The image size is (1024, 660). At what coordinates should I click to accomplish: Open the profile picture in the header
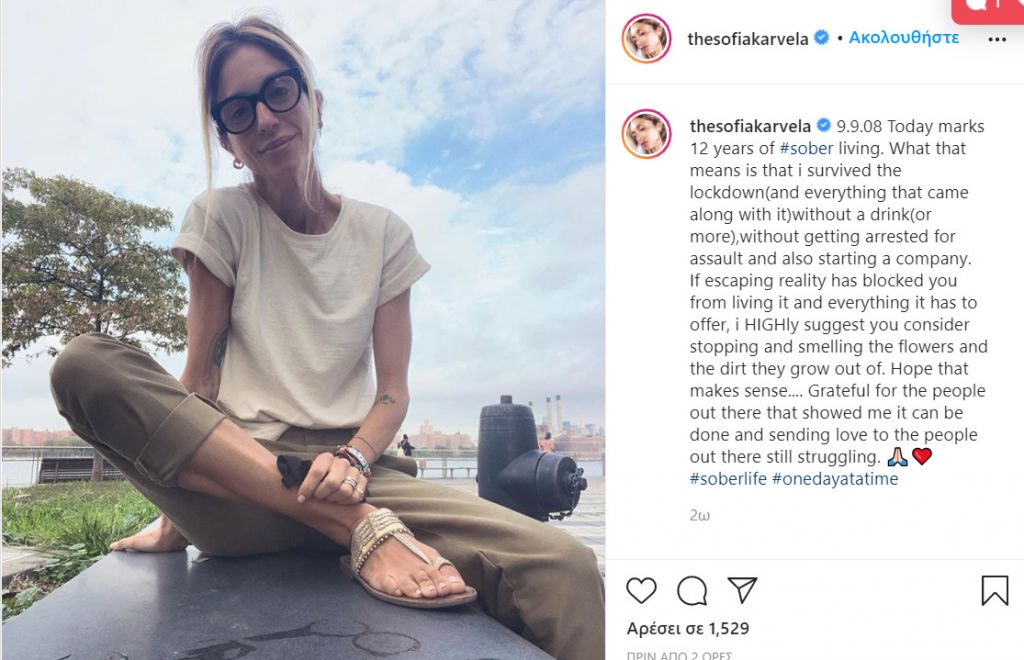(647, 38)
